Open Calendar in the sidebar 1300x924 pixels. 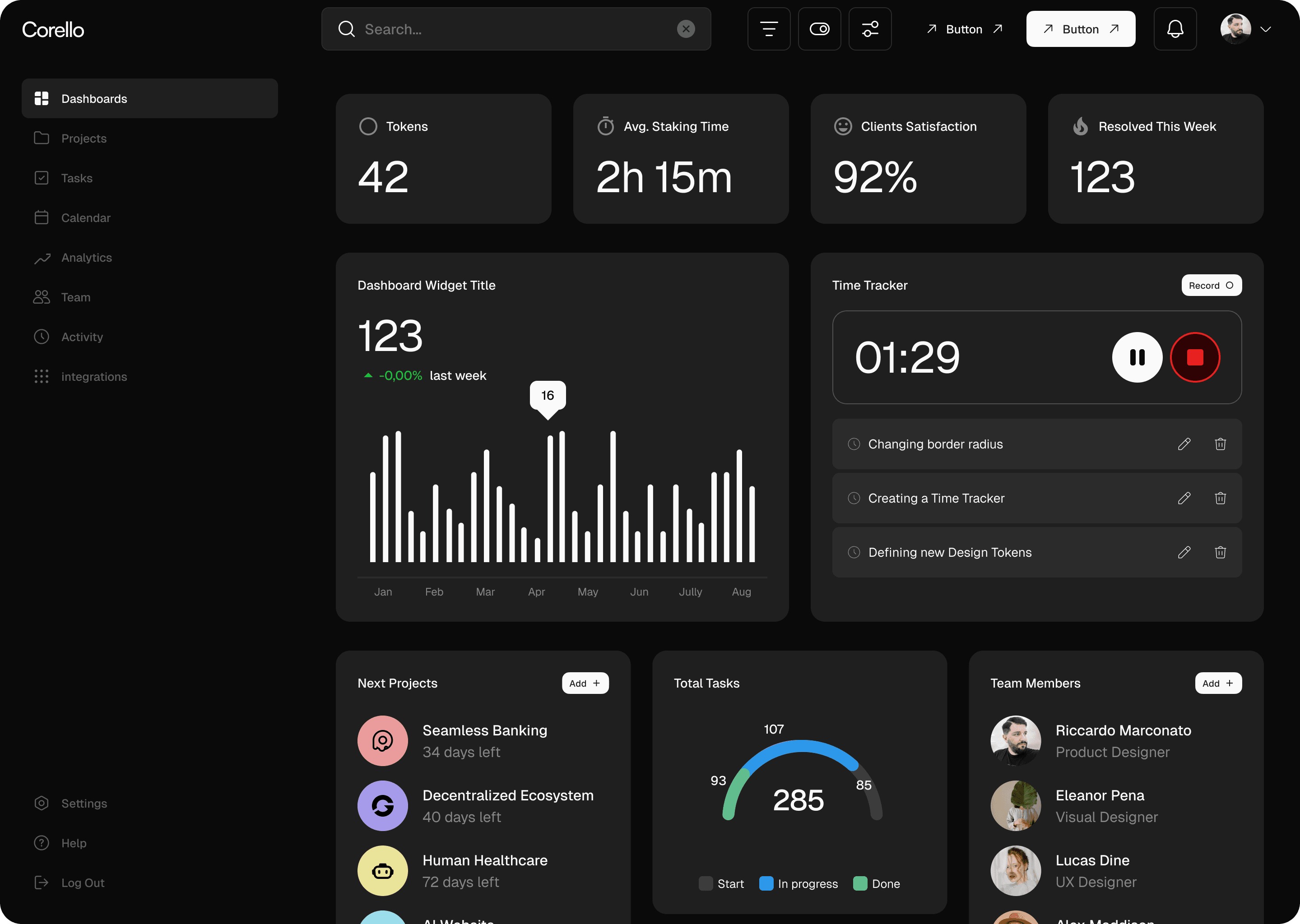tap(150, 218)
